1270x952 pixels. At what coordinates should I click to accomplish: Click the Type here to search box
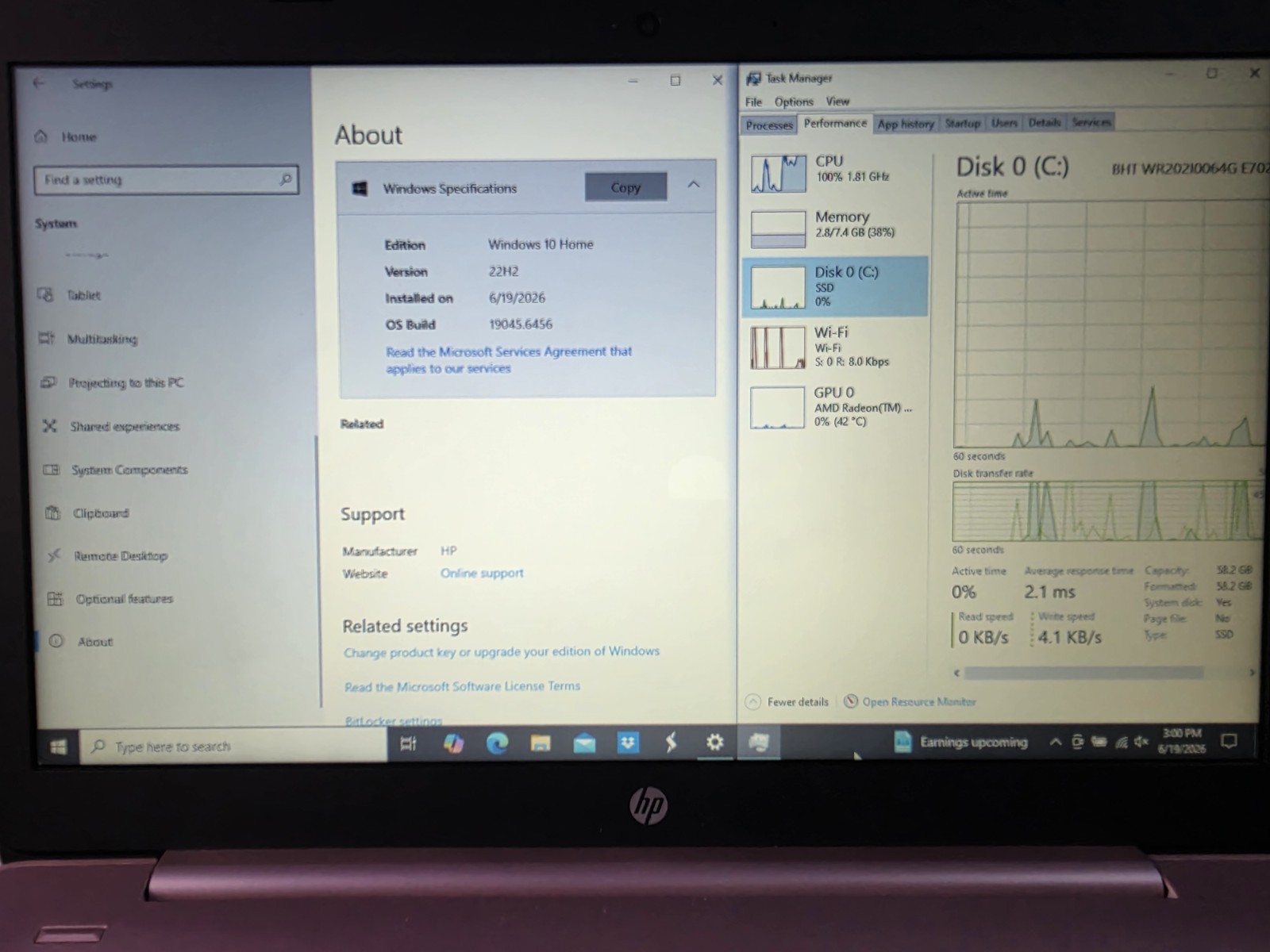click(x=233, y=747)
